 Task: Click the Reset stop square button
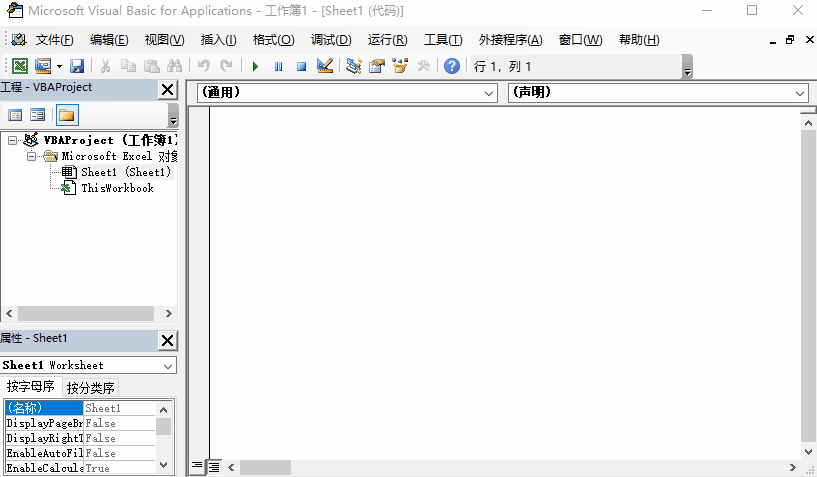(x=301, y=66)
